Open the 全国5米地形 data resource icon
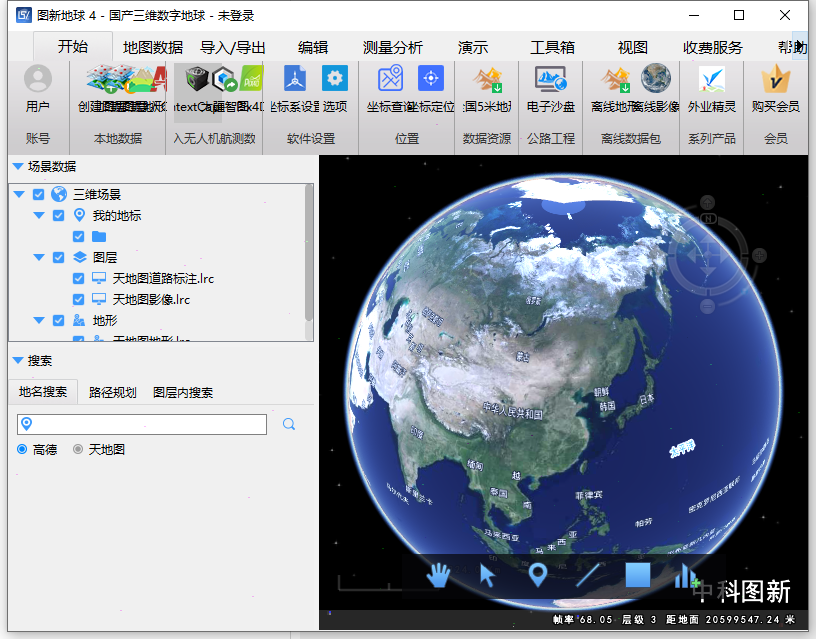This screenshot has height=639, width=816. (488, 79)
